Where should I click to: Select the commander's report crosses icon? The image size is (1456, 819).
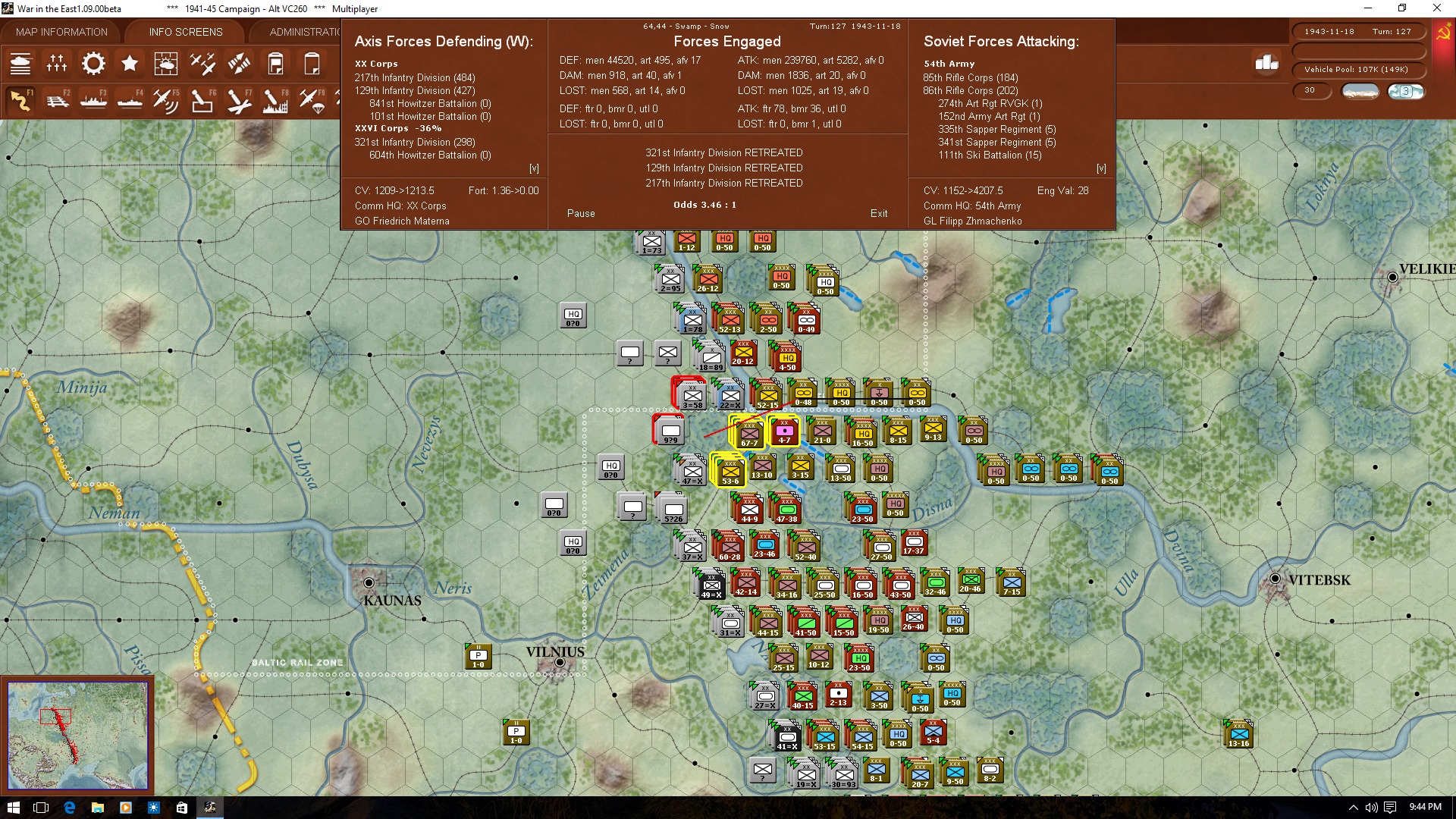(x=57, y=64)
